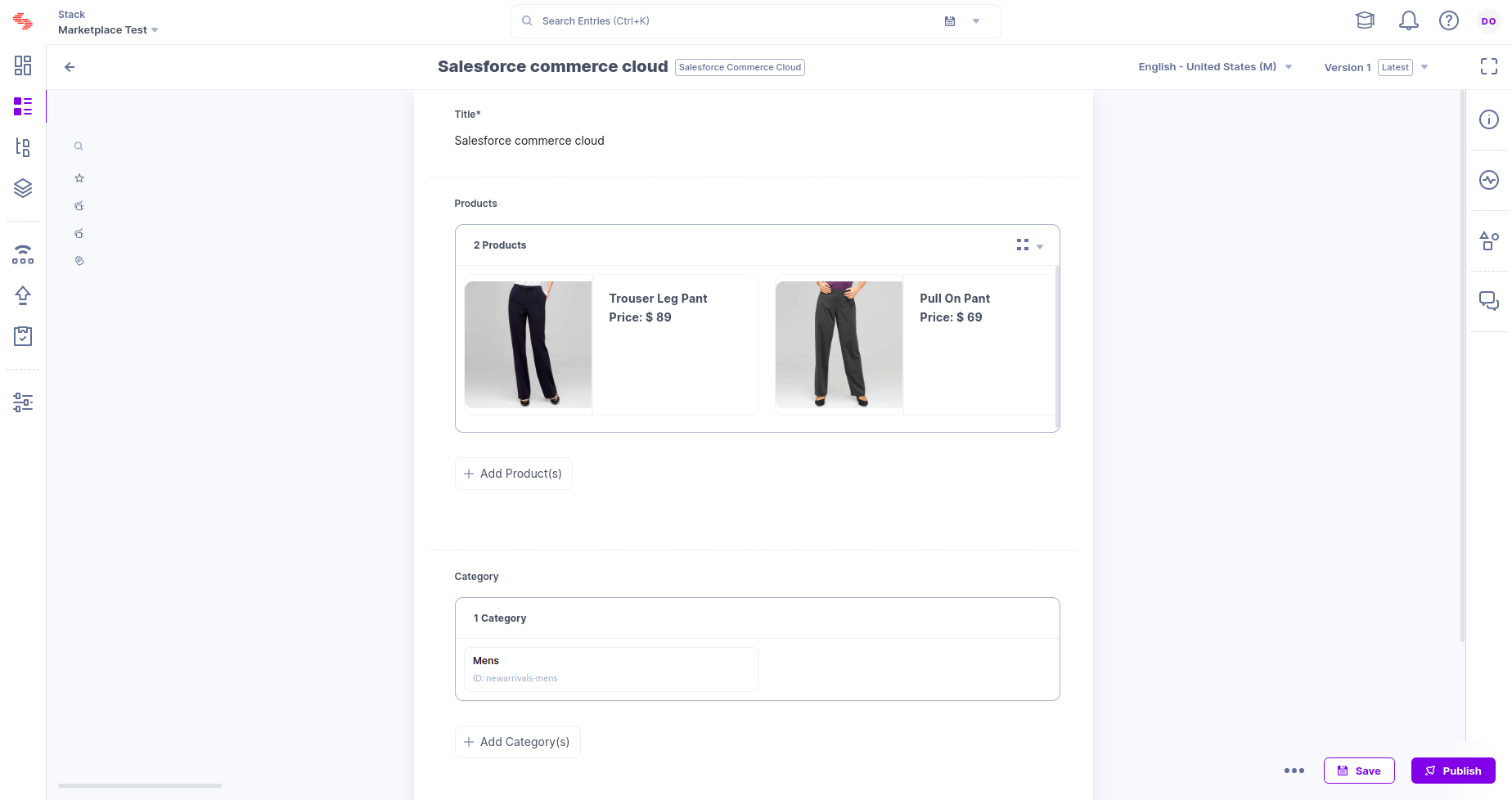Open the shapes widgets icon in right rail
The height and width of the screenshot is (800, 1512).
pyautogui.click(x=1489, y=240)
